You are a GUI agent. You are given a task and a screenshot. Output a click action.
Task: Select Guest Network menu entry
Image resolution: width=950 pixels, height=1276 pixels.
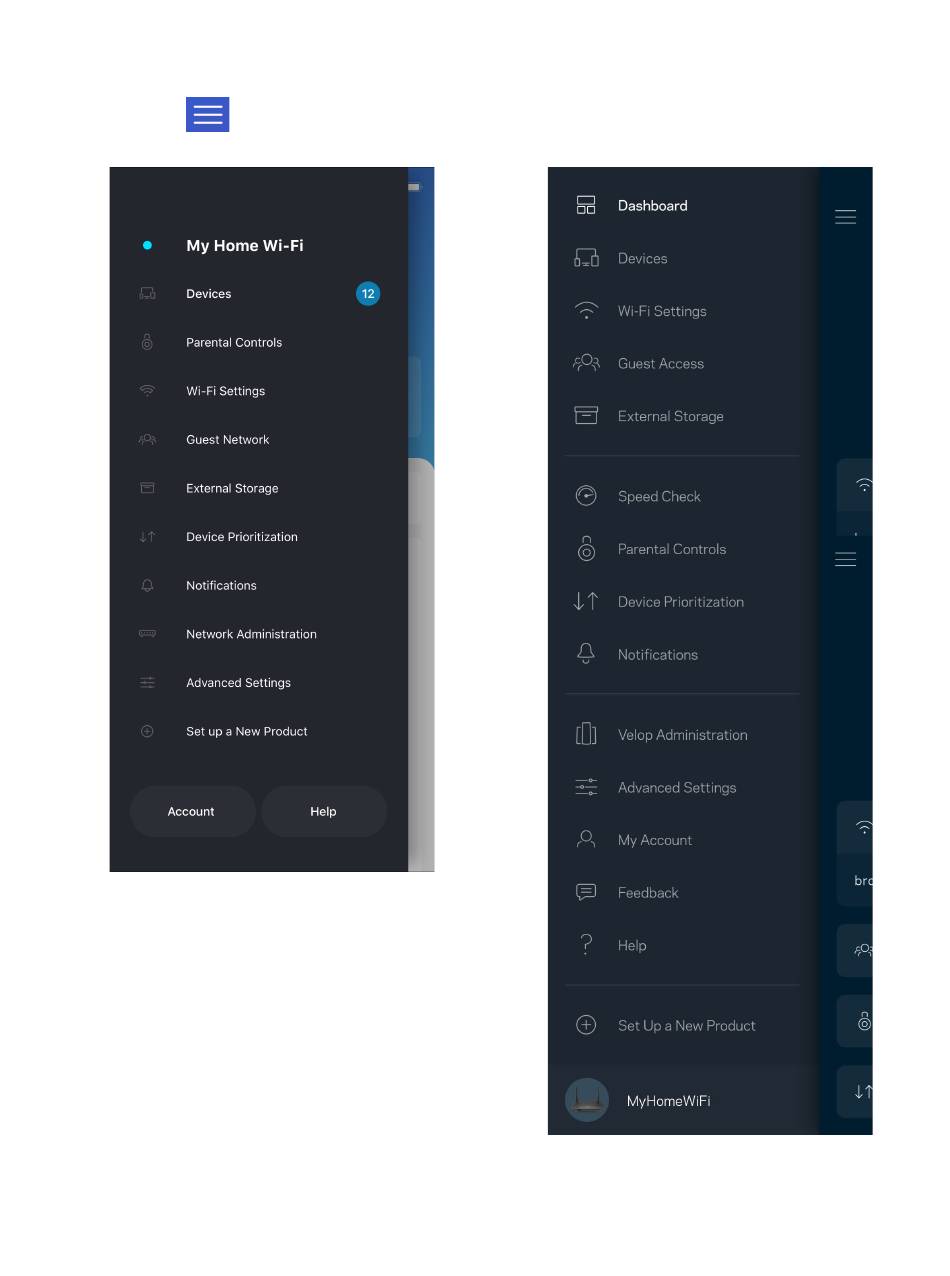(228, 440)
